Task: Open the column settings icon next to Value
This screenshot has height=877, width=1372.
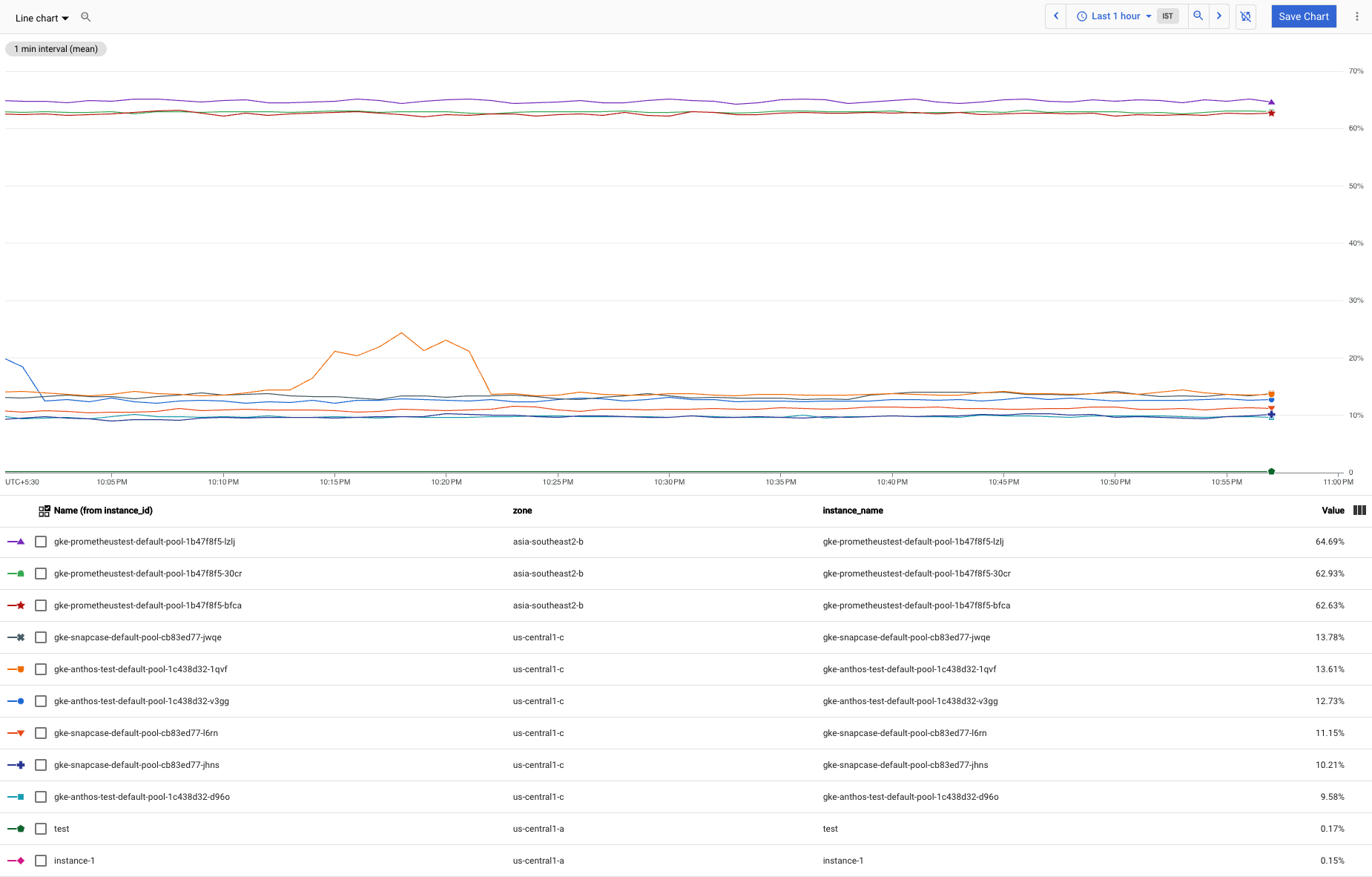Action: pyautogui.click(x=1359, y=510)
